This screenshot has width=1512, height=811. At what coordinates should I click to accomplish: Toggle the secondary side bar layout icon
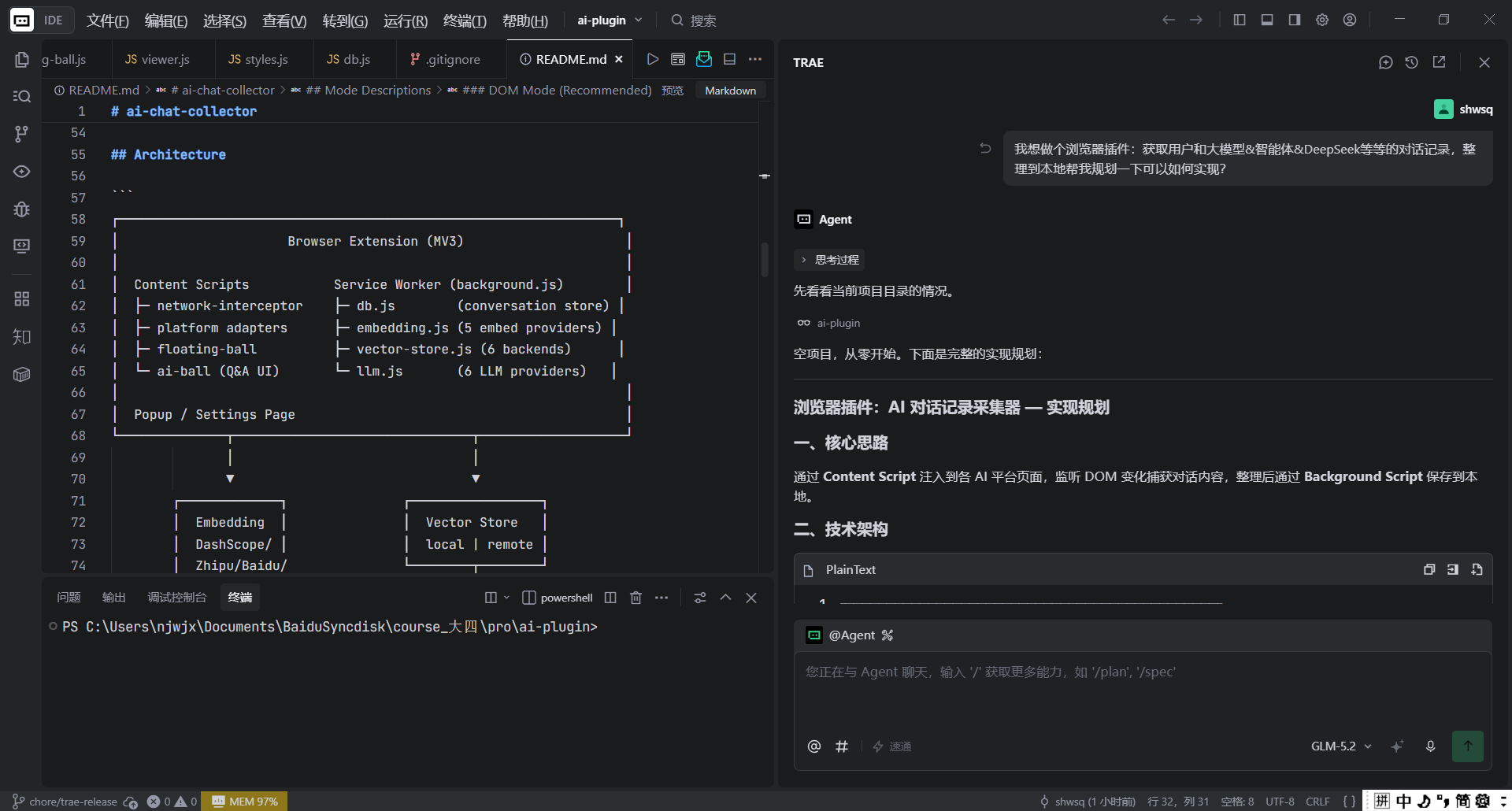(1295, 20)
